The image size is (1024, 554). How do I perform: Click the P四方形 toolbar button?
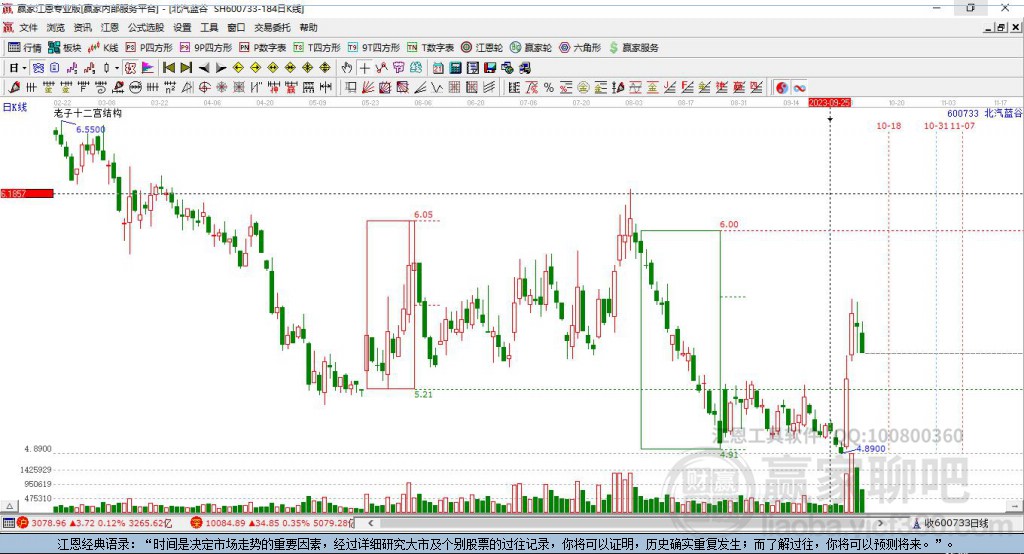150,48
